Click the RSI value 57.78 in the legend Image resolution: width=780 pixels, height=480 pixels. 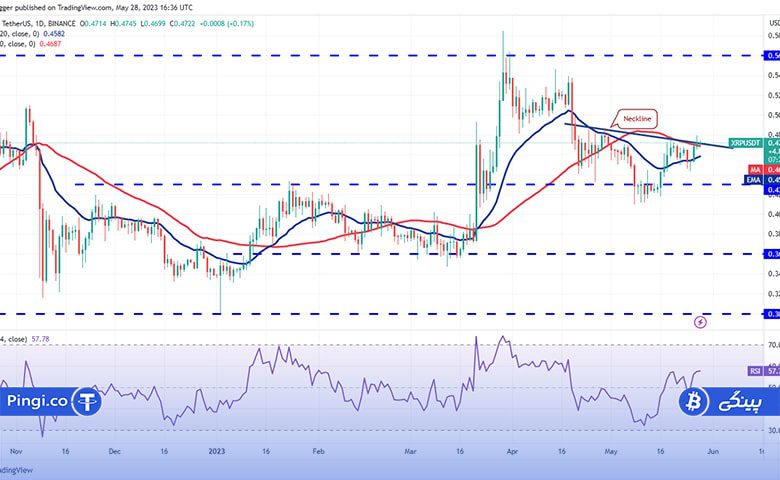click(40, 339)
